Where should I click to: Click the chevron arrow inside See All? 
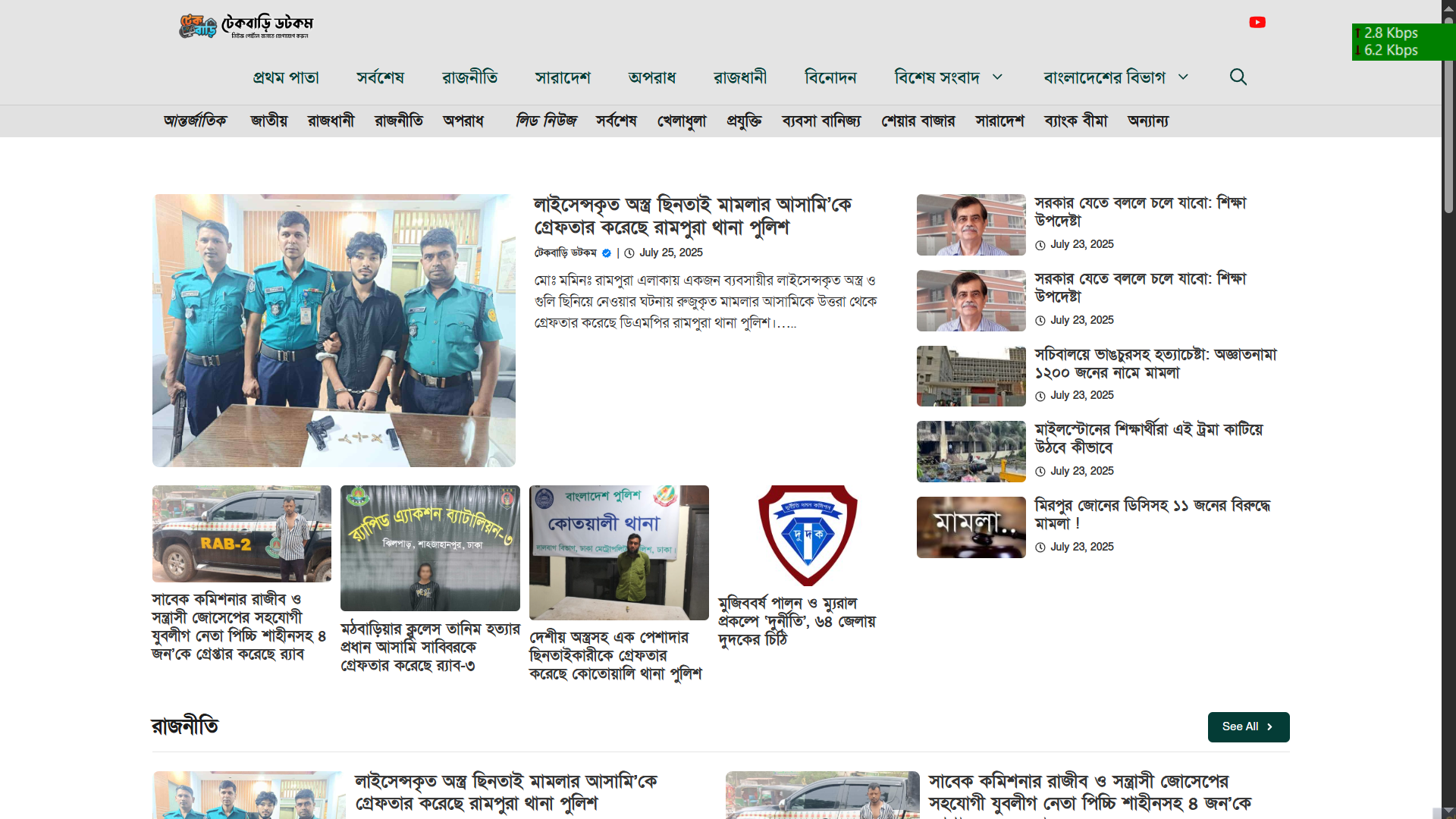click(1270, 727)
